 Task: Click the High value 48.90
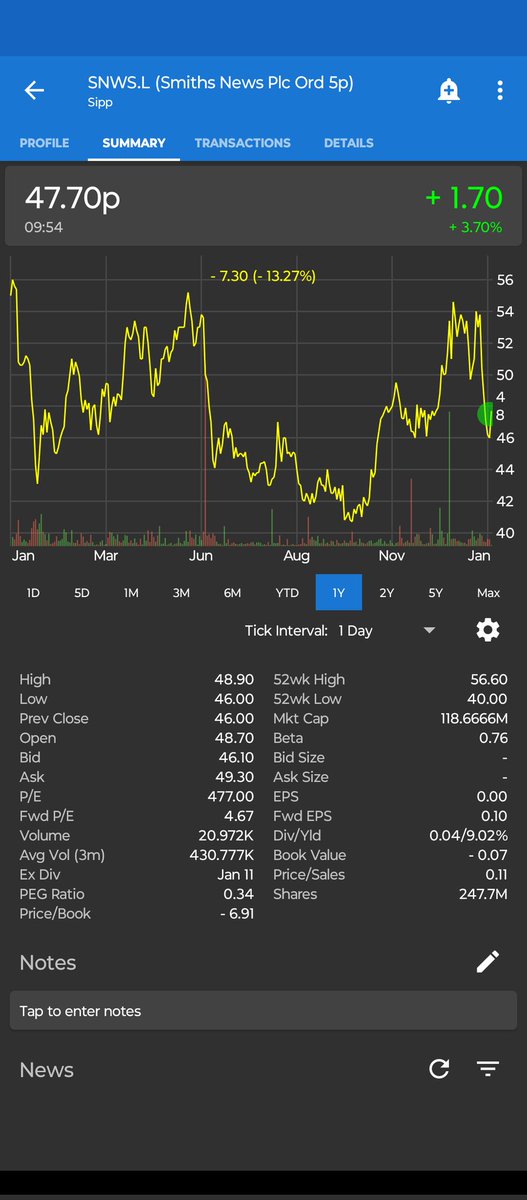click(x=235, y=679)
